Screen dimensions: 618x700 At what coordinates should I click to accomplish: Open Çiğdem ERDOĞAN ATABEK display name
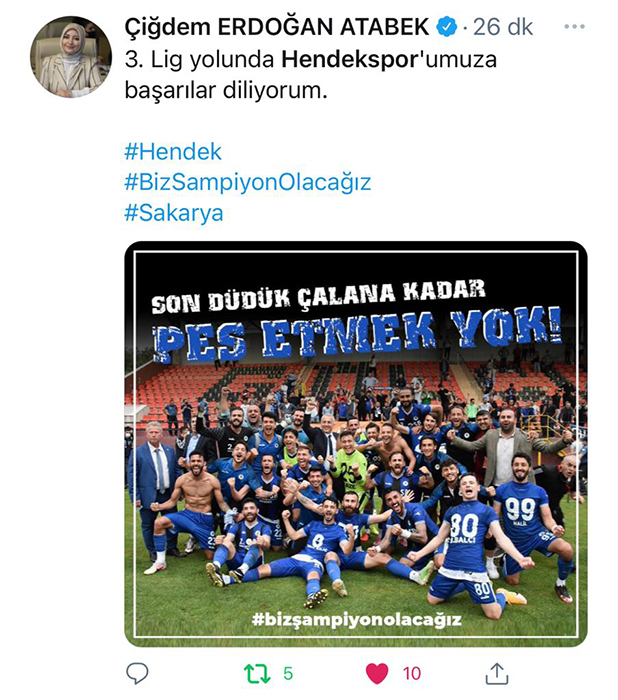[277, 27]
